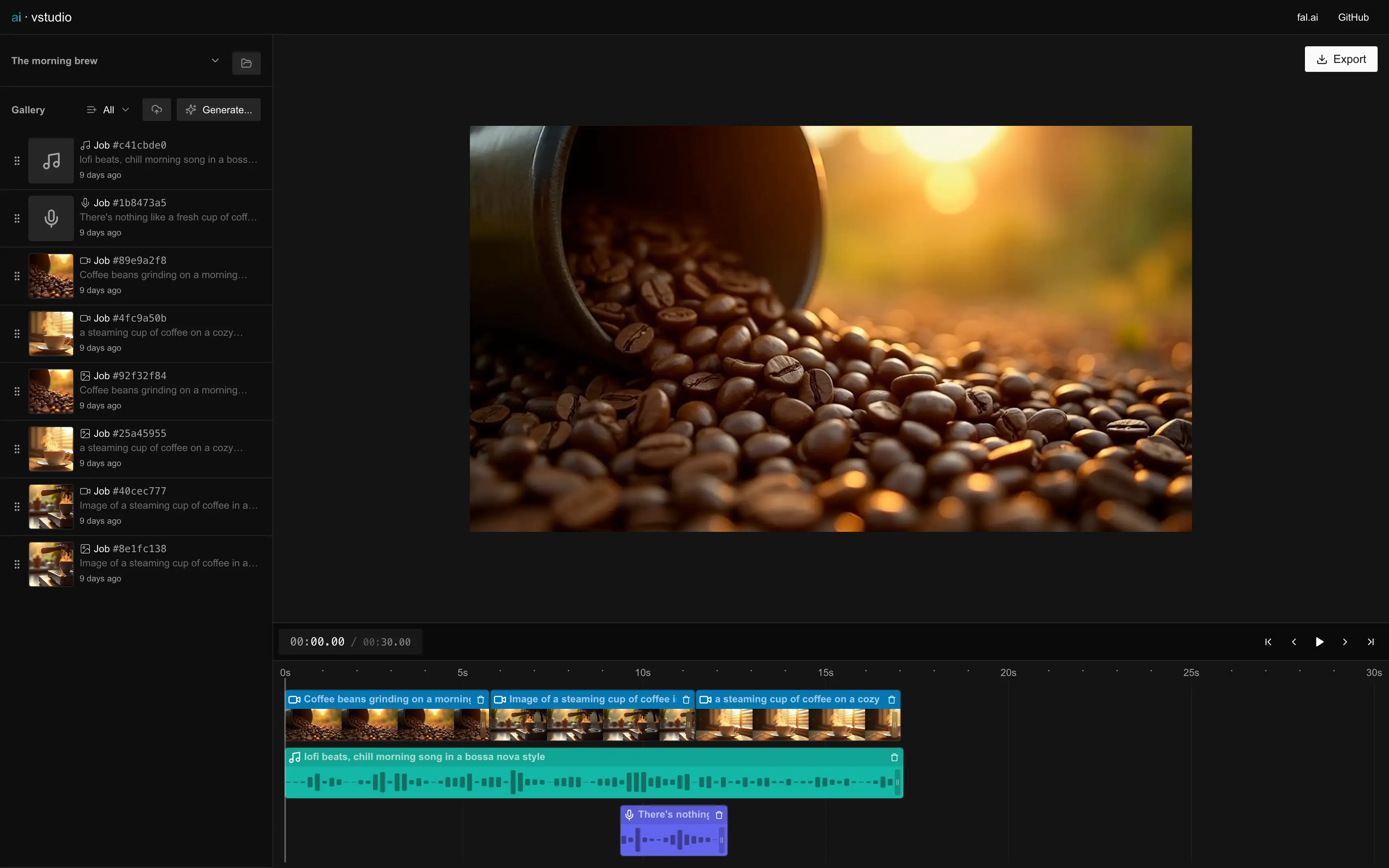Click the video camera icon on Job #89e9a2f8
The width and height of the screenshot is (1389, 868).
[x=85, y=260]
